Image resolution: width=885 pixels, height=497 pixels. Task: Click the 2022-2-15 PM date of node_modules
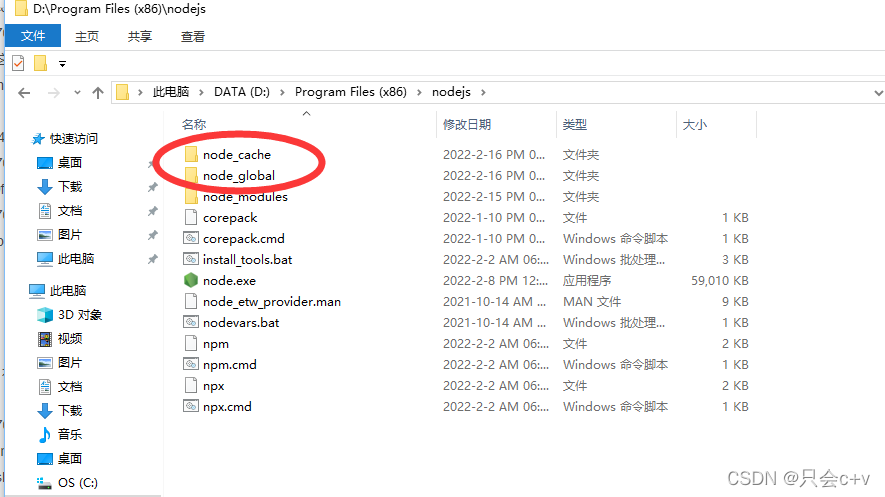click(x=494, y=196)
